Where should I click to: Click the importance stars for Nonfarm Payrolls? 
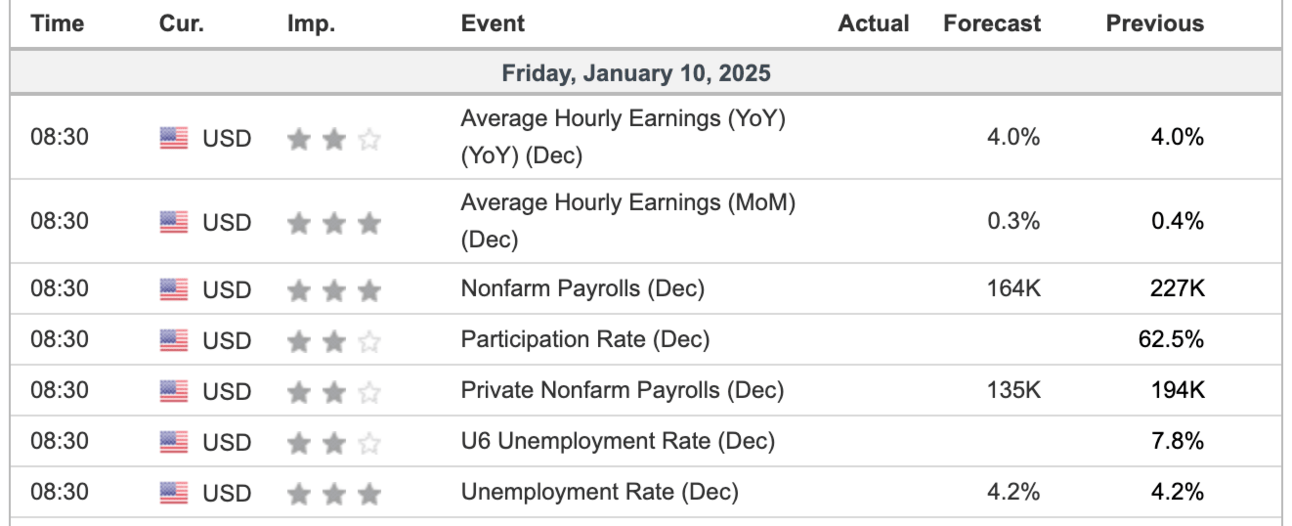pyautogui.click(x=334, y=290)
